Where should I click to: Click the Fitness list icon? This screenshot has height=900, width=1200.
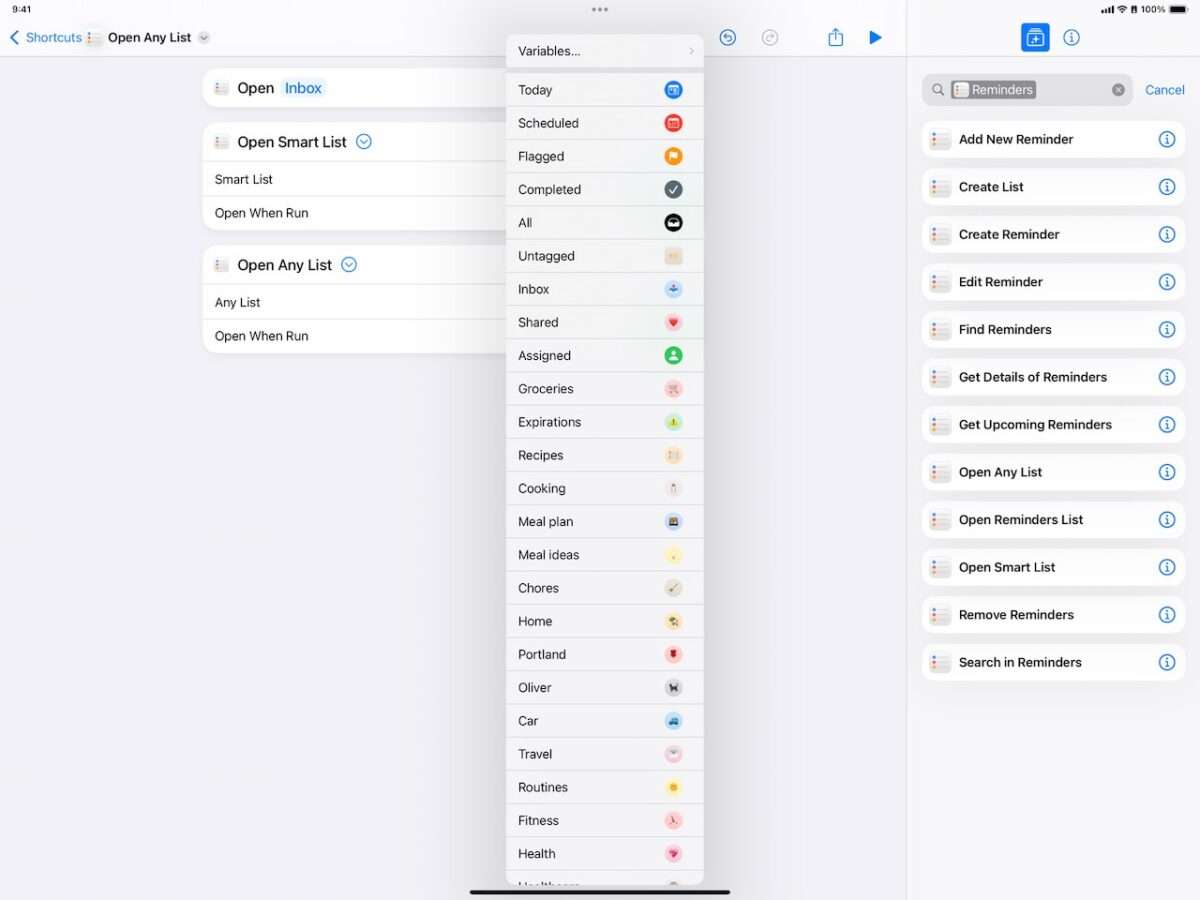674,820
